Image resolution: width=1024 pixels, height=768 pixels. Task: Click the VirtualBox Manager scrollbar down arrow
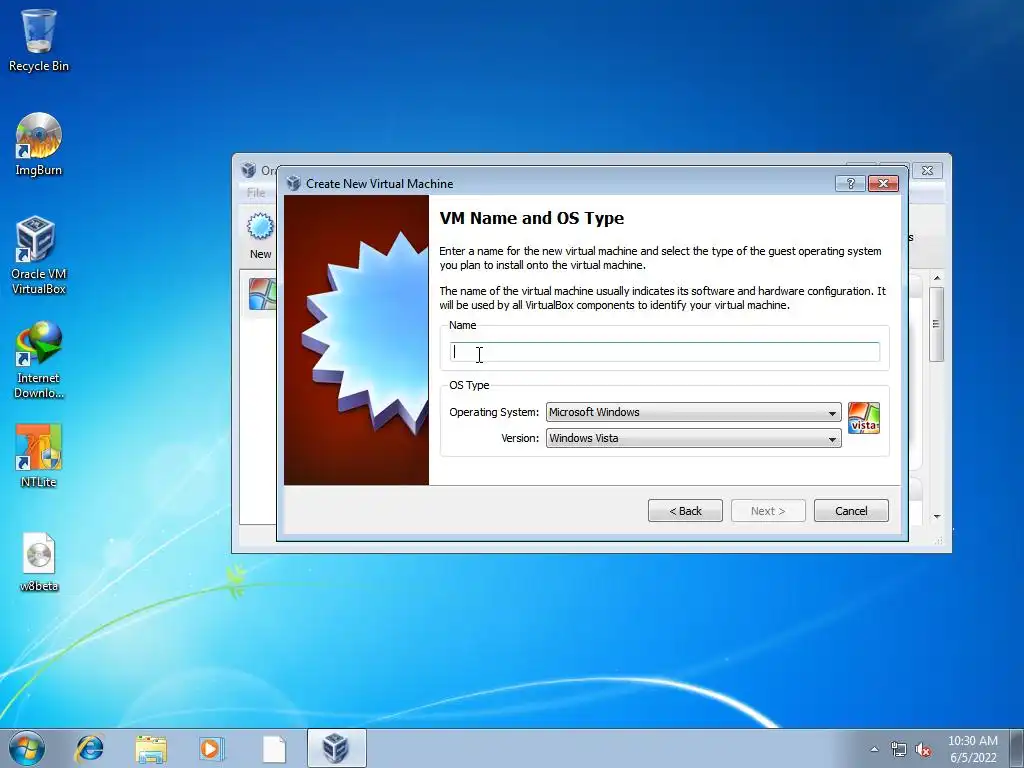point(937,517)
